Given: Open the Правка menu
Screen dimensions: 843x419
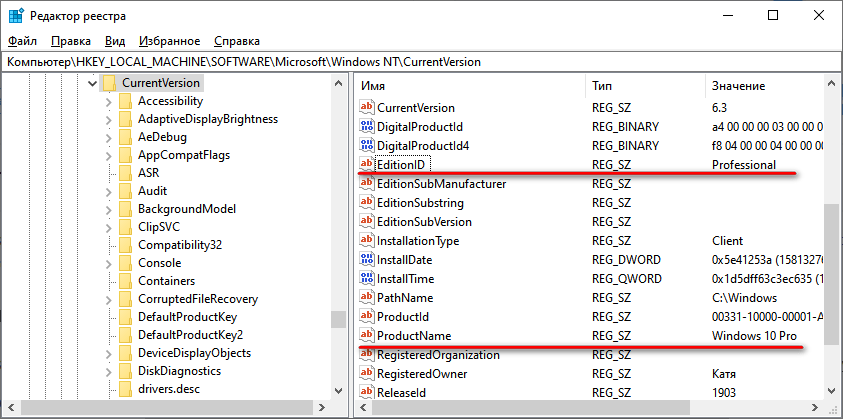Looking at the screenshot, I should [x=71, y=41].
